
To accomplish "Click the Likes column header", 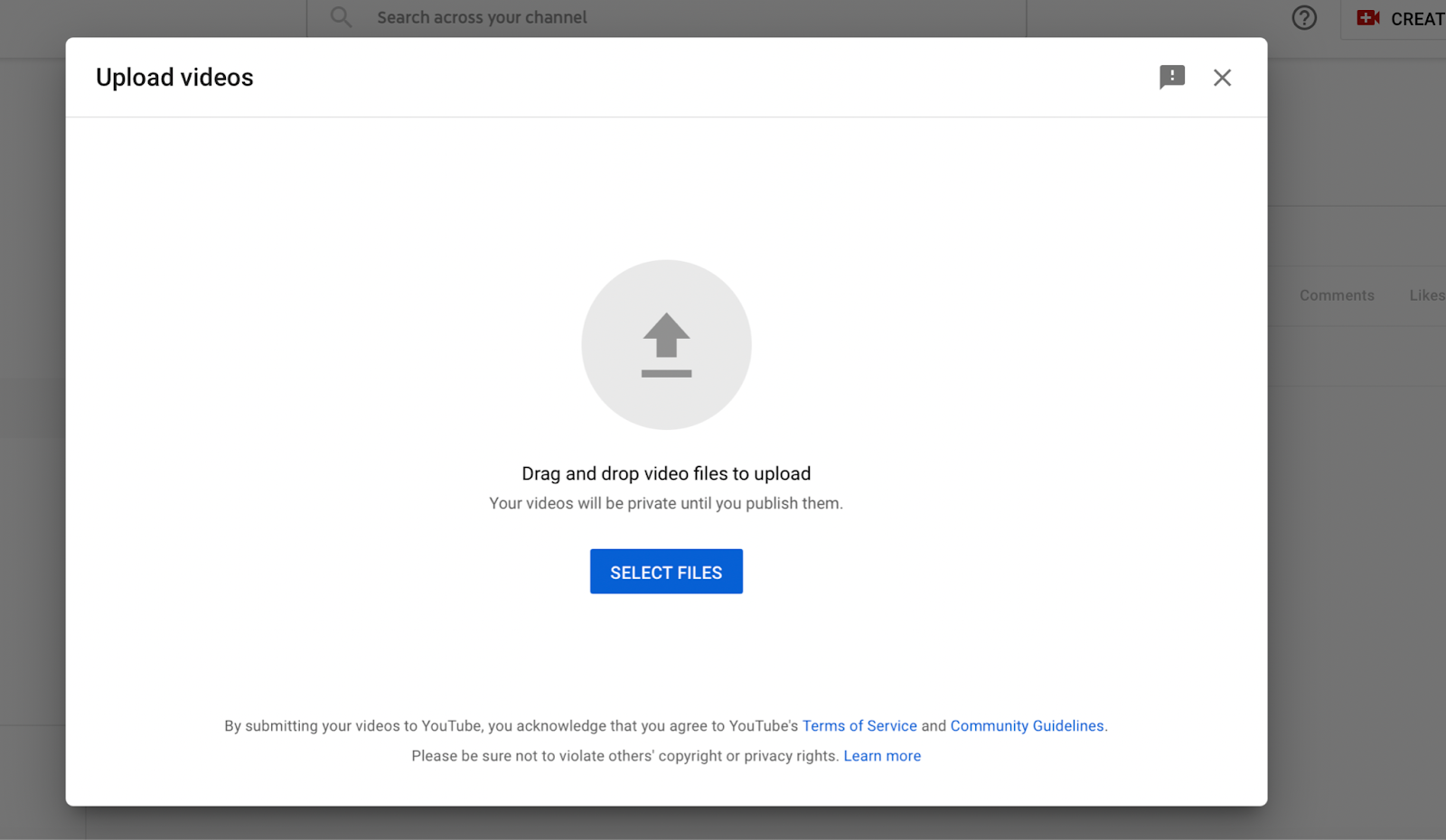I will coord(1427,295).
